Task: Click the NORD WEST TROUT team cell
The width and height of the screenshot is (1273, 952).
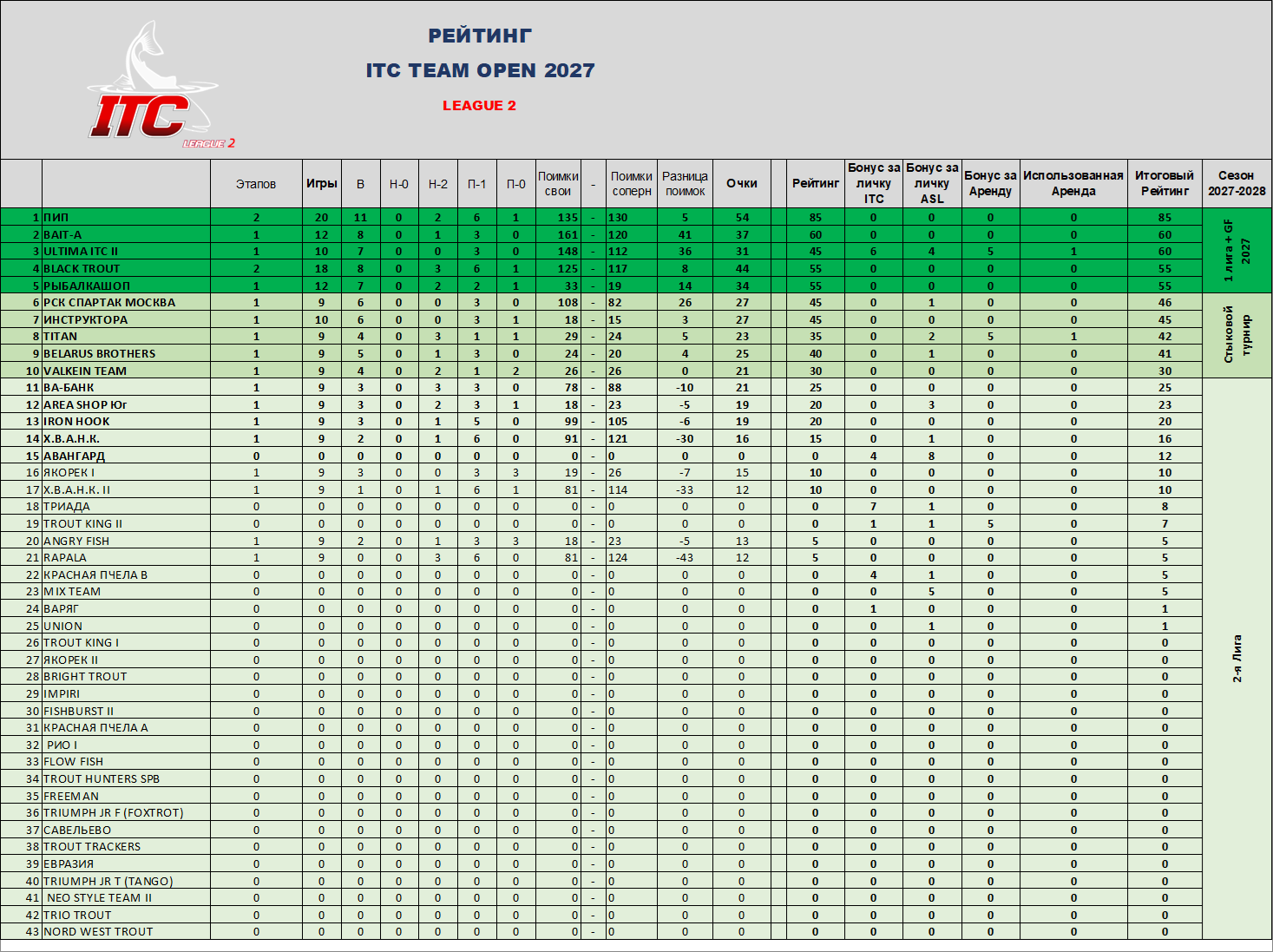Action: (x=126, y=931)
